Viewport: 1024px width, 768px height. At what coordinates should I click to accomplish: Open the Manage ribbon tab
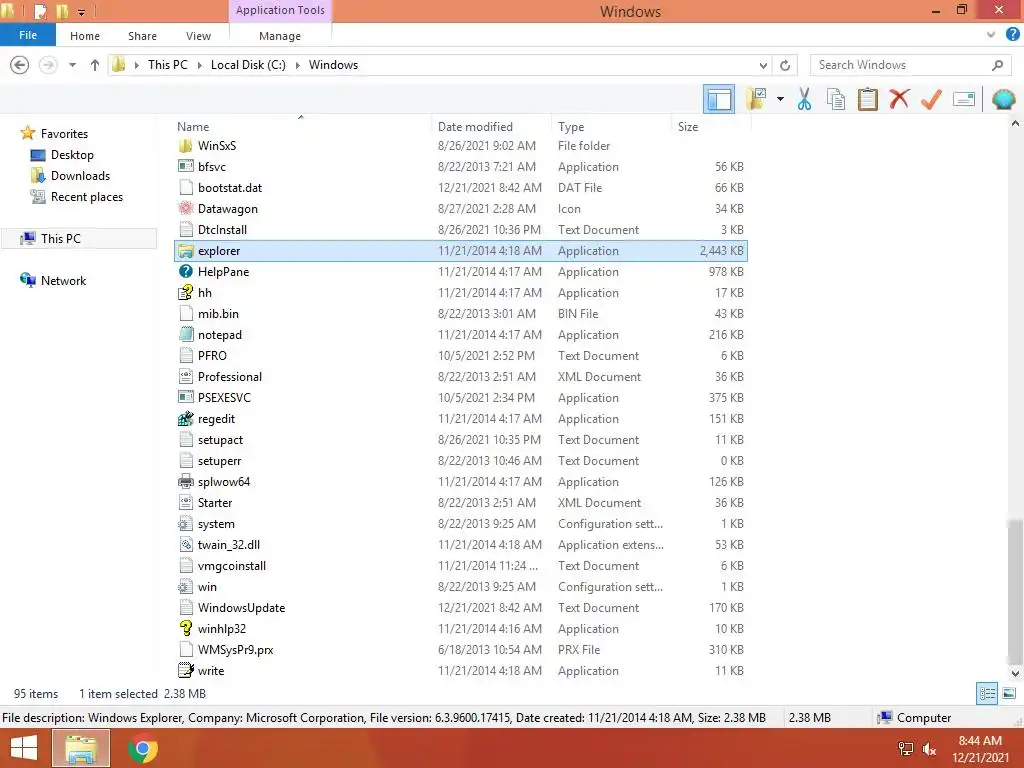(x=280, y=36)
